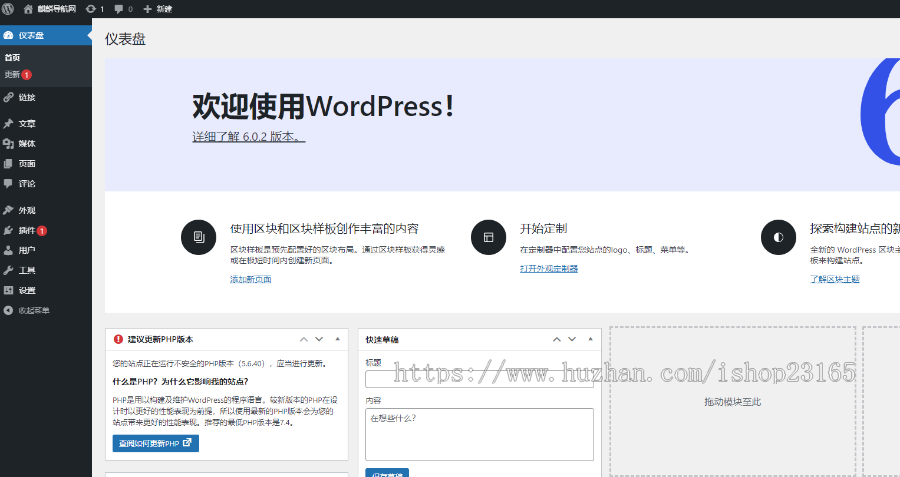900x477 pixels.
Task: Click the 拖动模块至此 placeholder text
Action: coord(732,402)
